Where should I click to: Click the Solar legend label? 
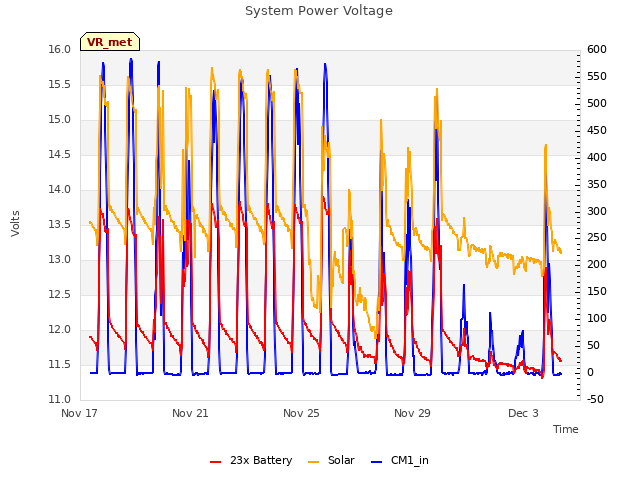tap(341, 460)
